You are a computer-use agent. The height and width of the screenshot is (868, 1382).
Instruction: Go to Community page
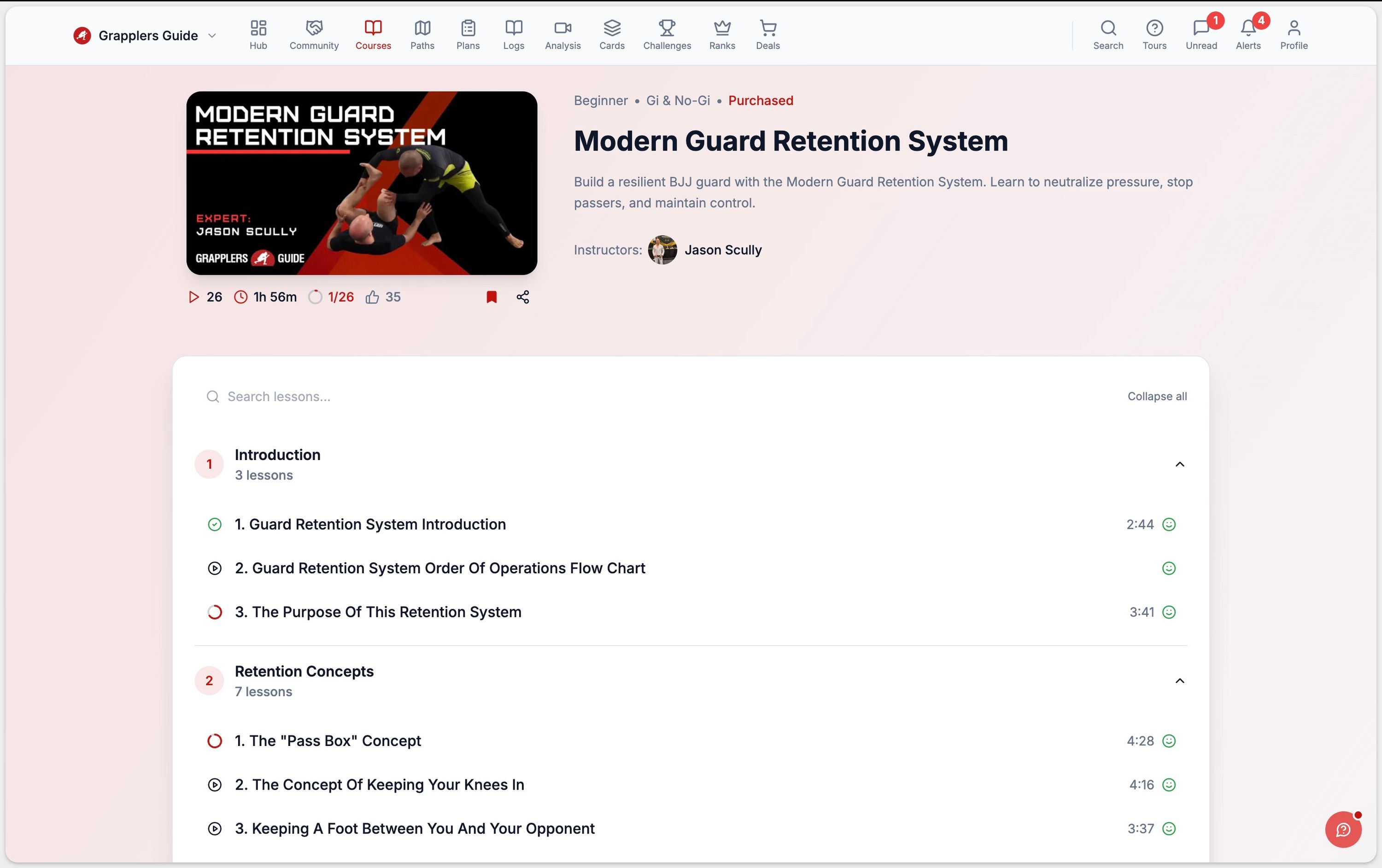pyautogui.click(x=314, y=35)
